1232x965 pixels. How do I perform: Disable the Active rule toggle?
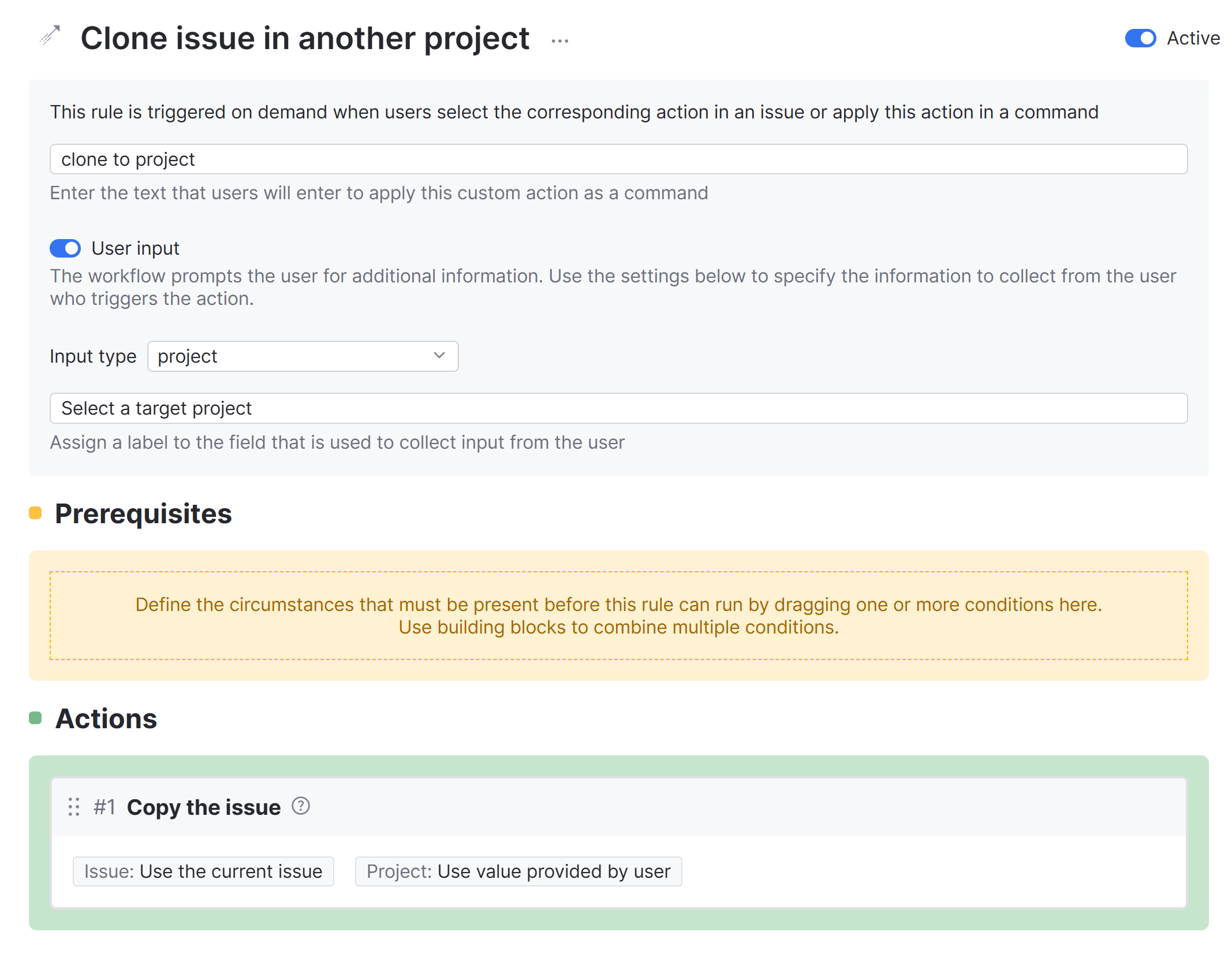(1140, 38)
